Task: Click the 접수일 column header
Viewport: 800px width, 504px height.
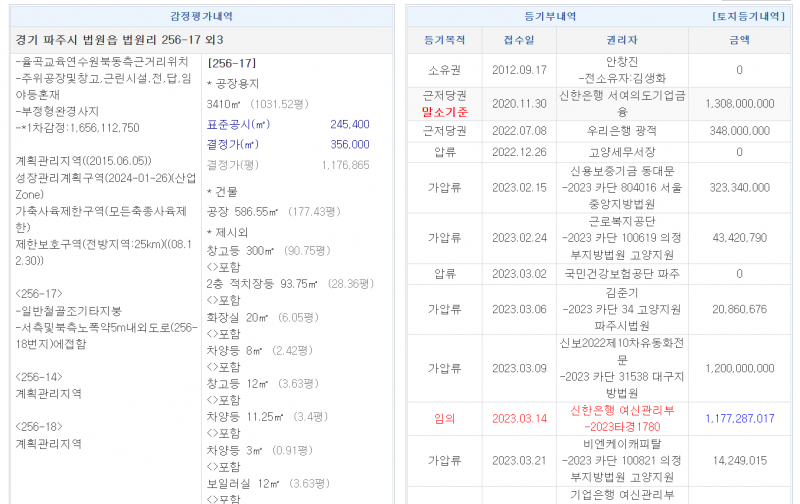Action: click(519, 41)
